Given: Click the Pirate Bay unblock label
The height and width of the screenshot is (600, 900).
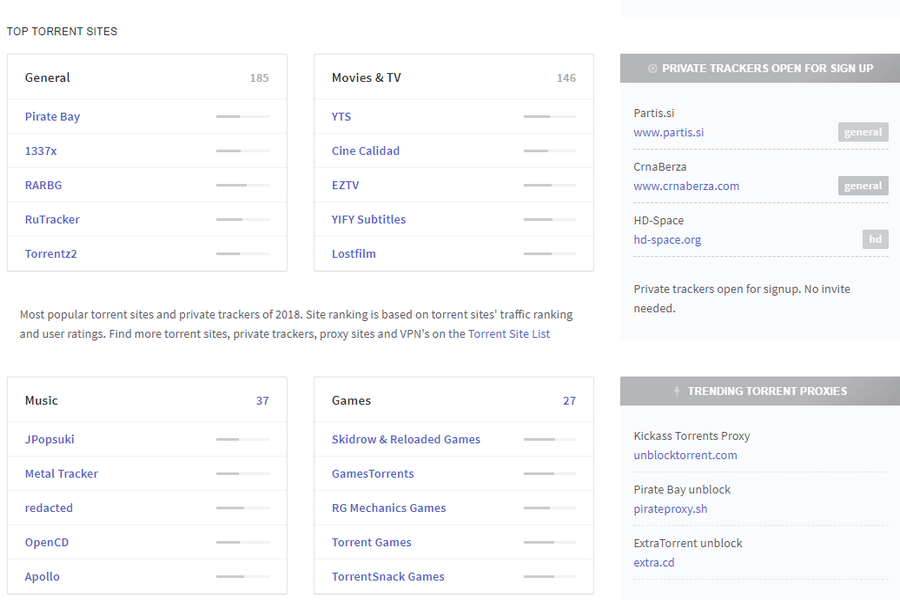Looking at the screenshot, I should click(682, 490).
